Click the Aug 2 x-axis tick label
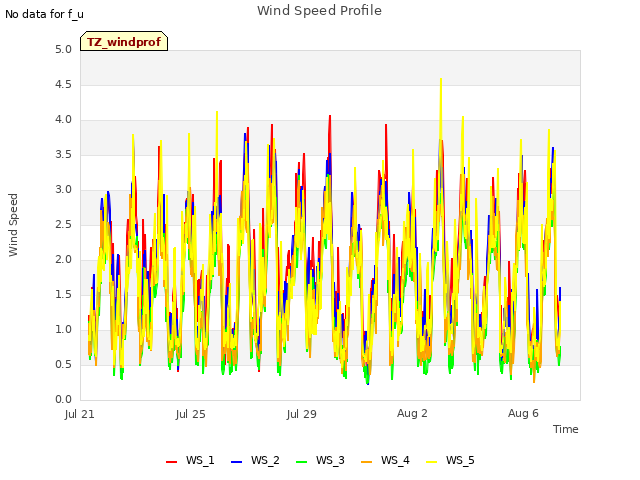 (x=412, y=413)
